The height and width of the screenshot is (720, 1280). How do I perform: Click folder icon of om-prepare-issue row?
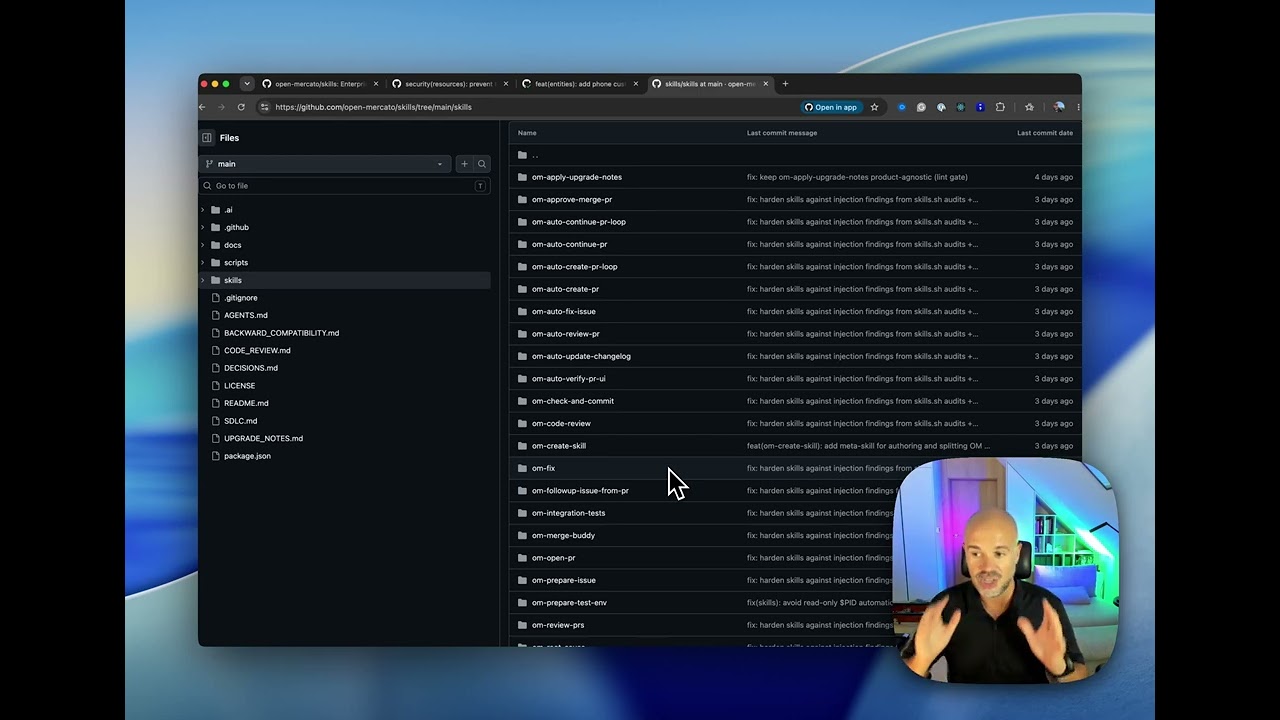point(522,580)
